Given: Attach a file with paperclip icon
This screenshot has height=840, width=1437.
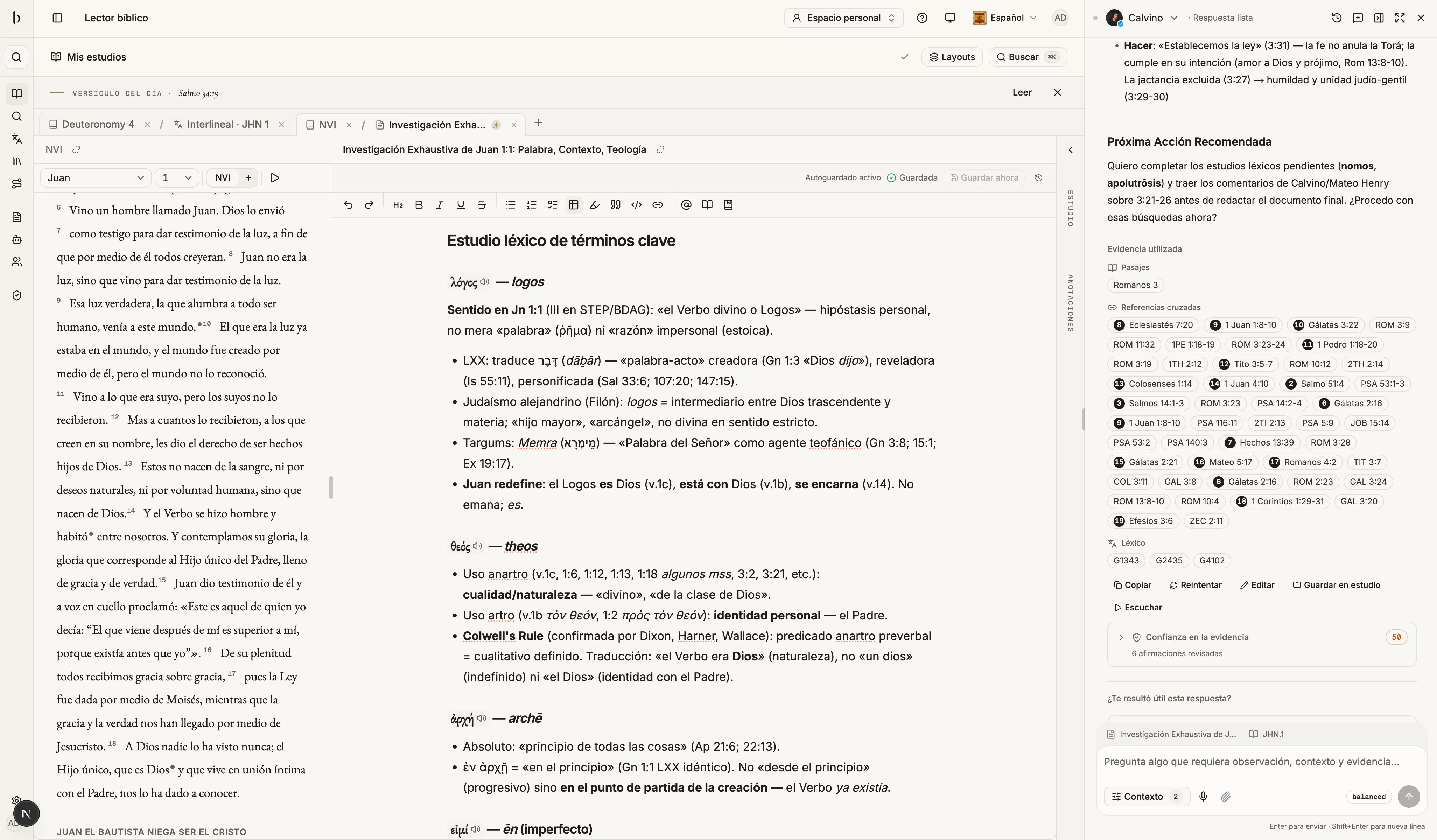Looking at the screenshot, I should [x=1225, y=797].
